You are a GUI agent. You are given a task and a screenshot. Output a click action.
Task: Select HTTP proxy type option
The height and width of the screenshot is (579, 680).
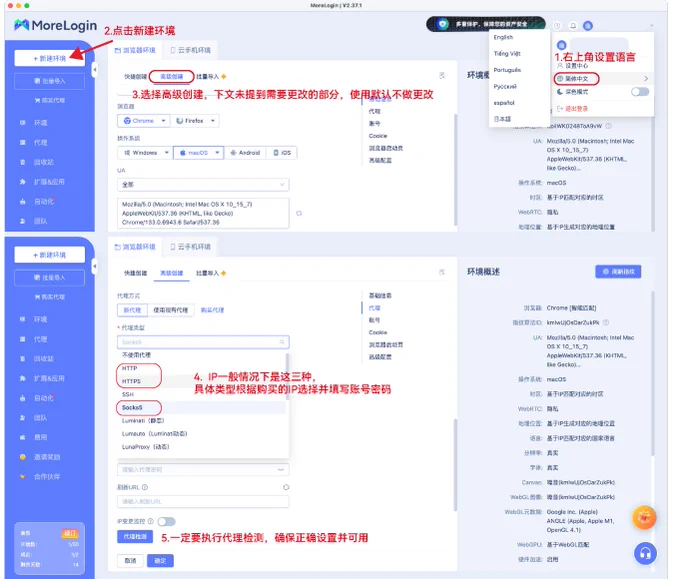(x=130, y=368)
